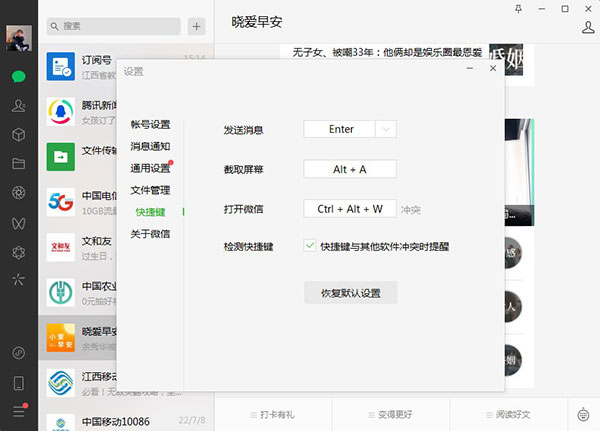600x431 pixels.
Task: Click the Ctrl + Alt + W shortcut field
Action: pos(350,209)
